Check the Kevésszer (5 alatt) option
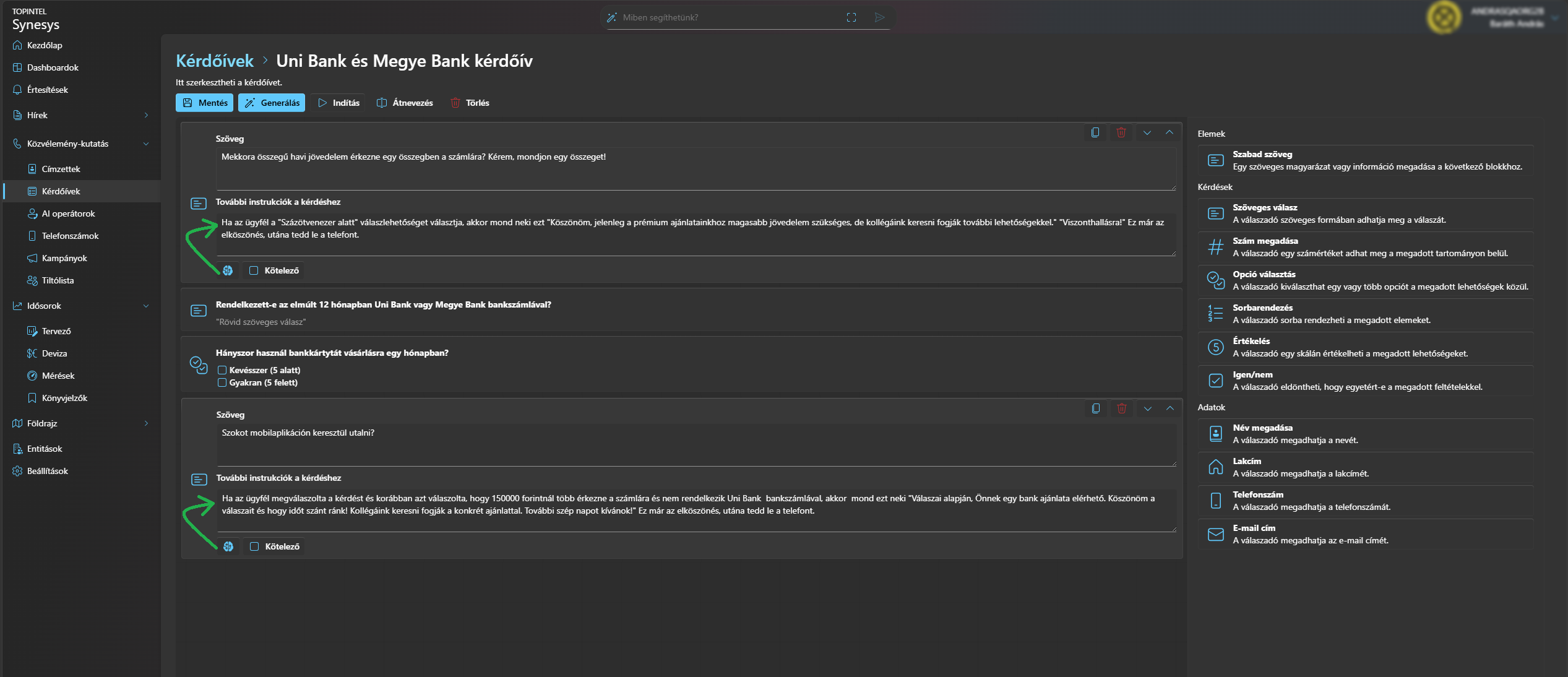 222,370
